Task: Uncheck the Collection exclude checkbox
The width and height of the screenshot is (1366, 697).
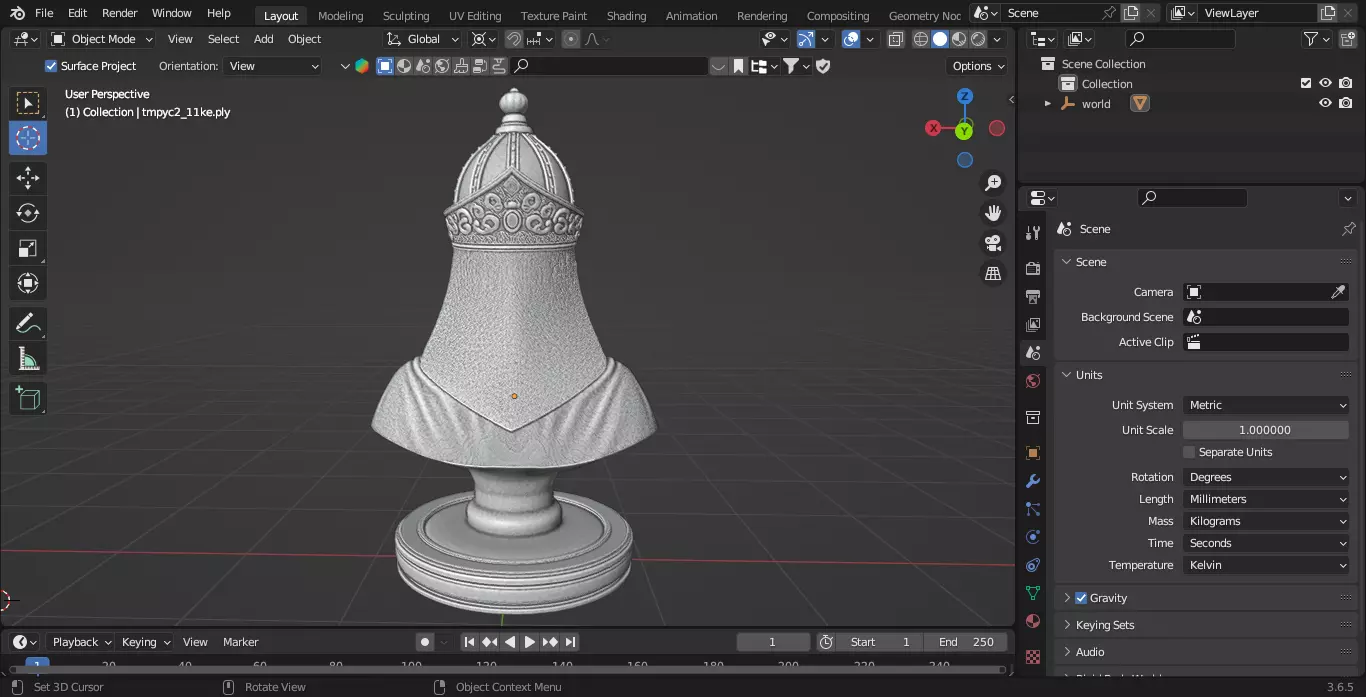Action: (x=1305, y=84)
